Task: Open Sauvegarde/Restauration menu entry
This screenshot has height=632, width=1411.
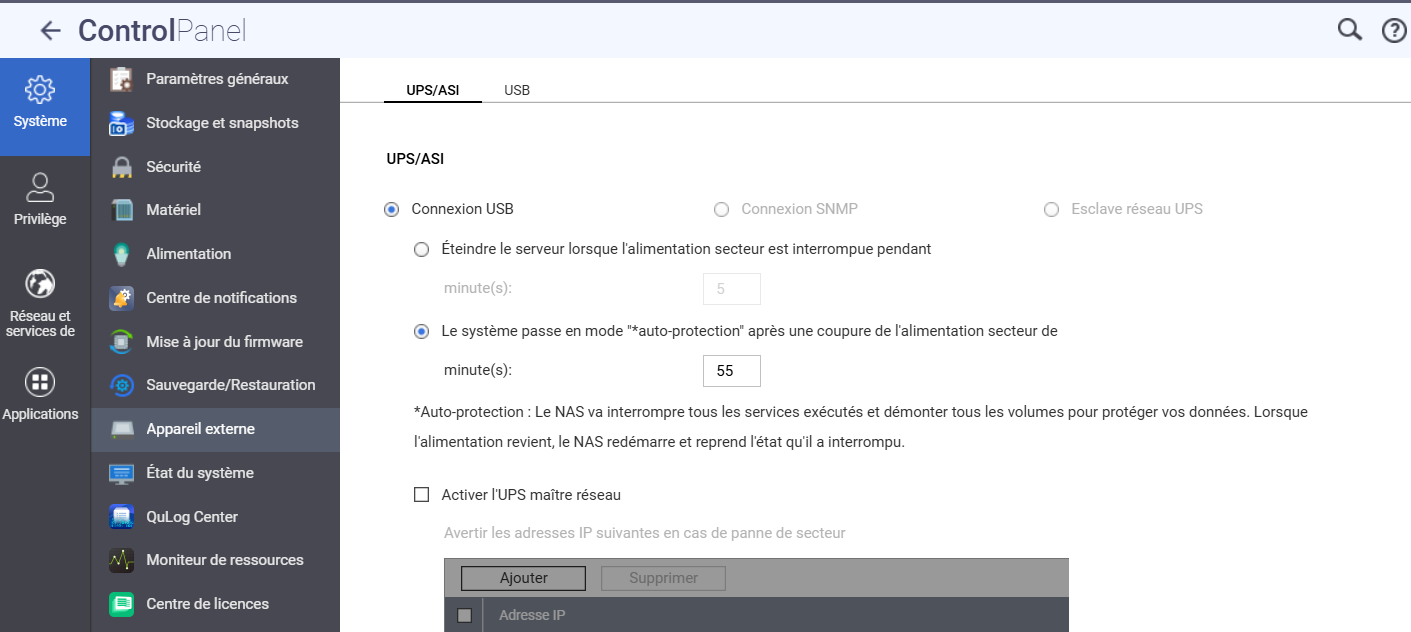Action: click(216, 385)
